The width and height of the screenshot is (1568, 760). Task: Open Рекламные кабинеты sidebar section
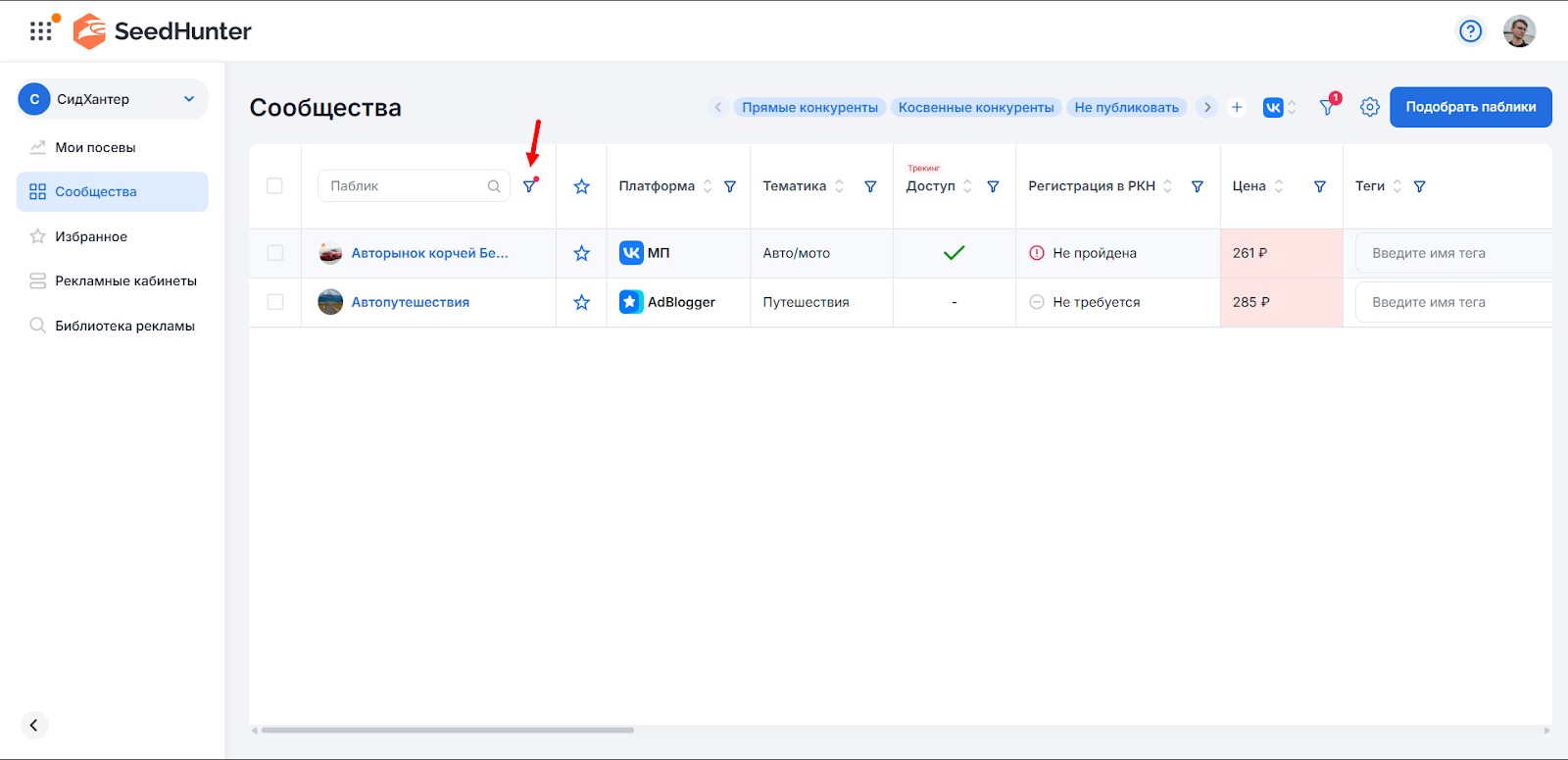click(x=125, y=280)
